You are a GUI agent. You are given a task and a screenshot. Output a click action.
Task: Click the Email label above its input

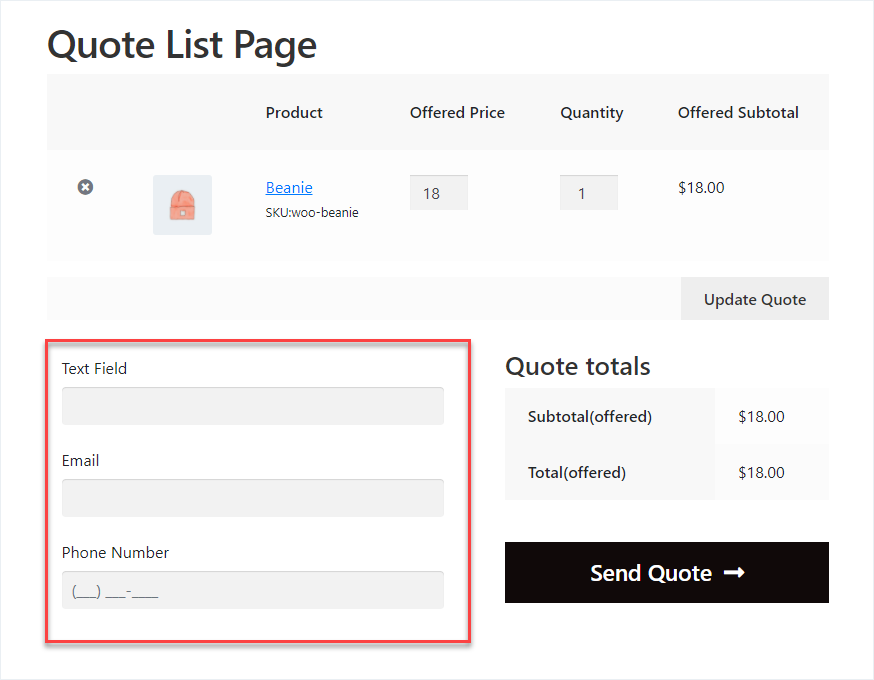[80, 460]
